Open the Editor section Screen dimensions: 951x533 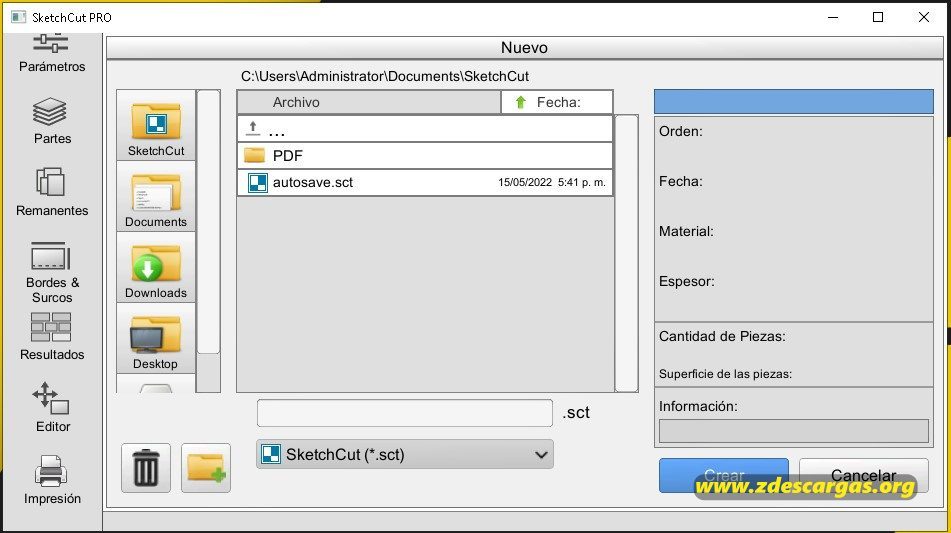[x=52, y=407]
